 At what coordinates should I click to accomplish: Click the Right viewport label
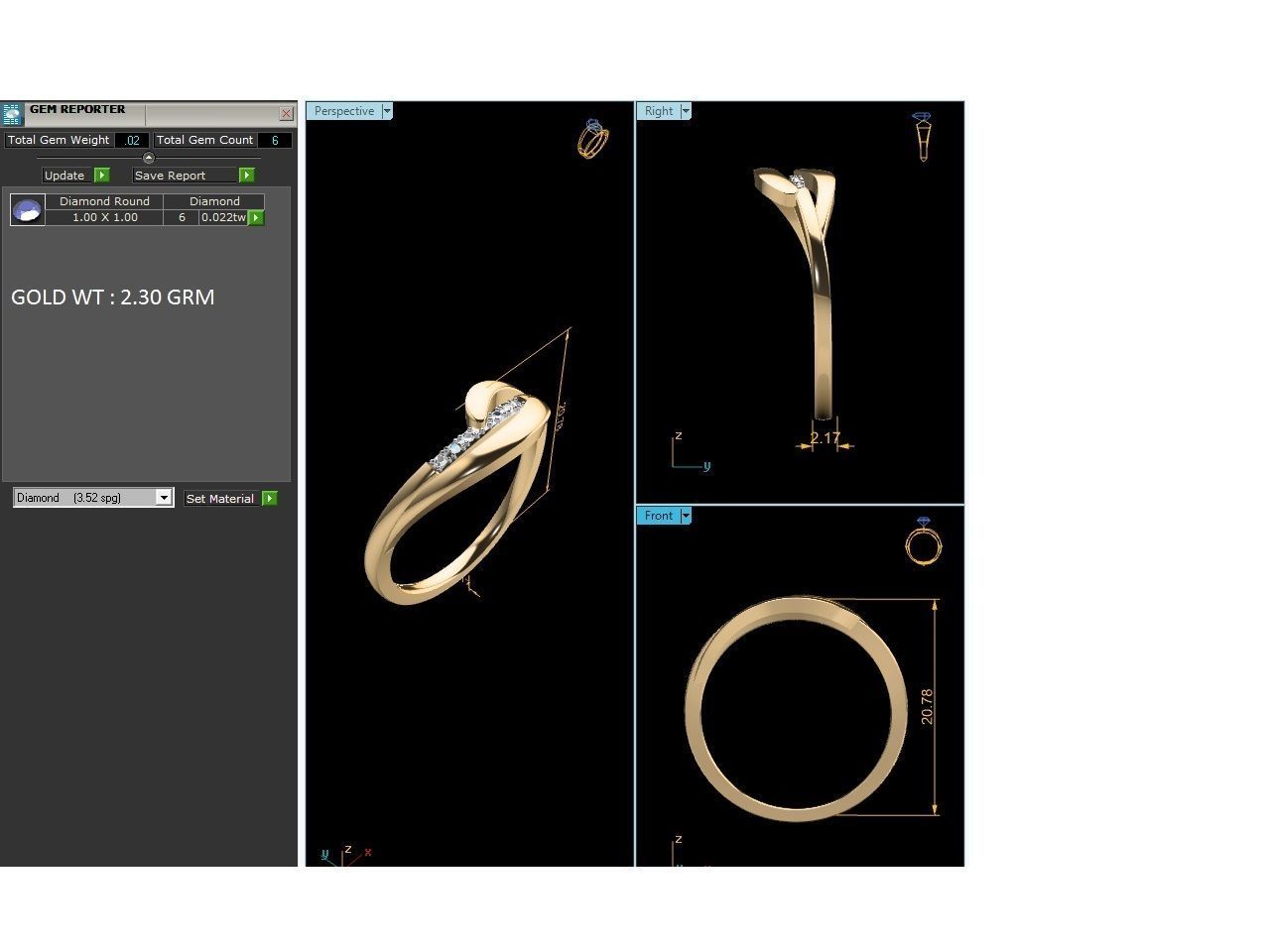click(x=659, y=111)
